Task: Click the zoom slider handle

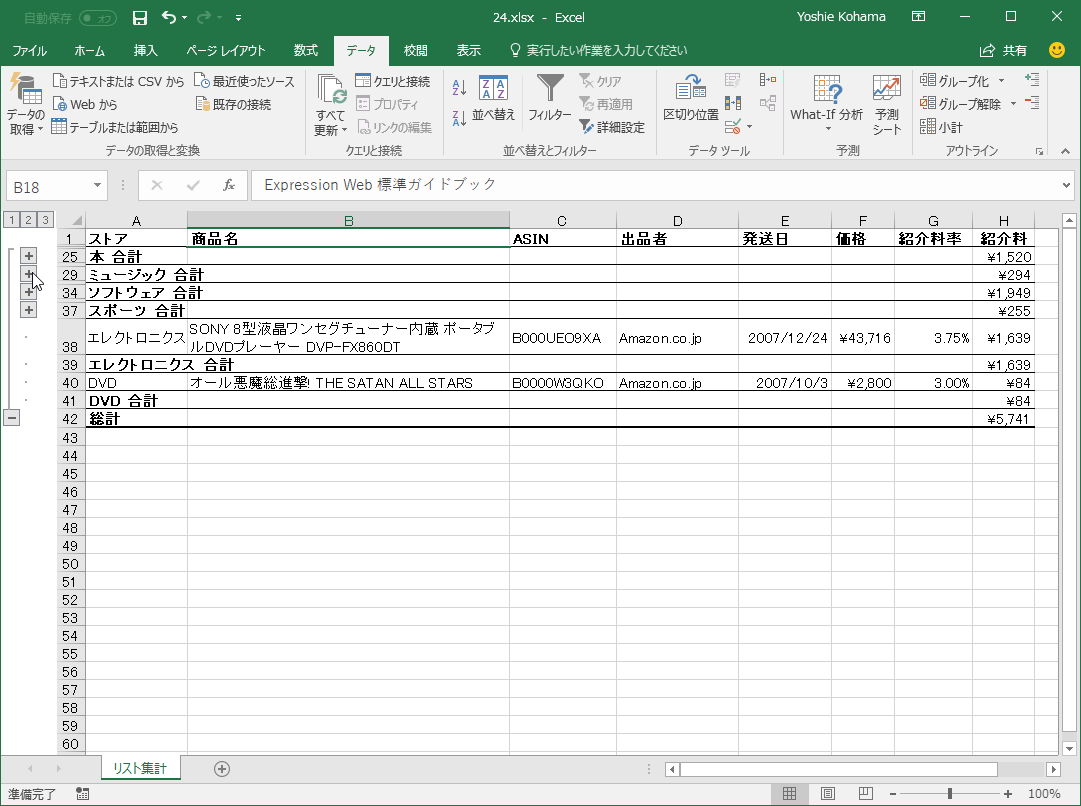Action: point(950,794)
